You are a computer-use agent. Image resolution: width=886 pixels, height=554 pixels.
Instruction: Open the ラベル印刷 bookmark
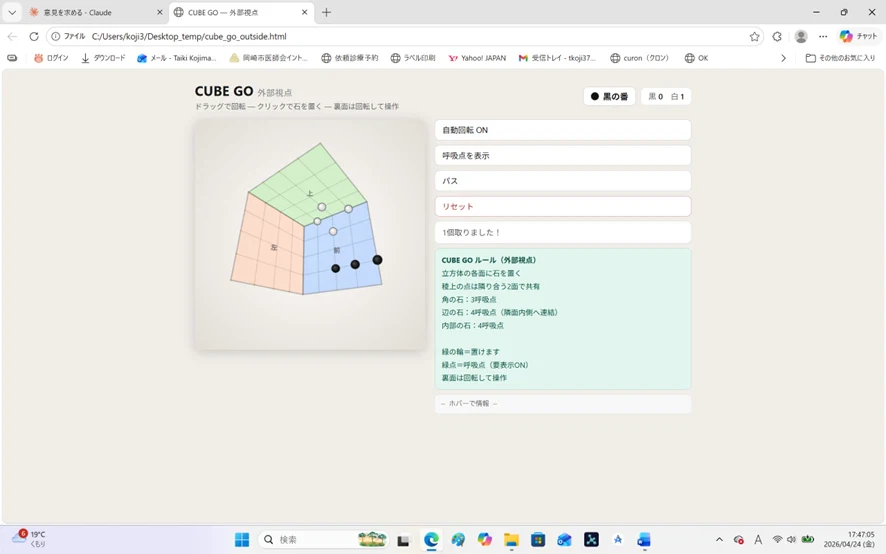pos(412,58)
